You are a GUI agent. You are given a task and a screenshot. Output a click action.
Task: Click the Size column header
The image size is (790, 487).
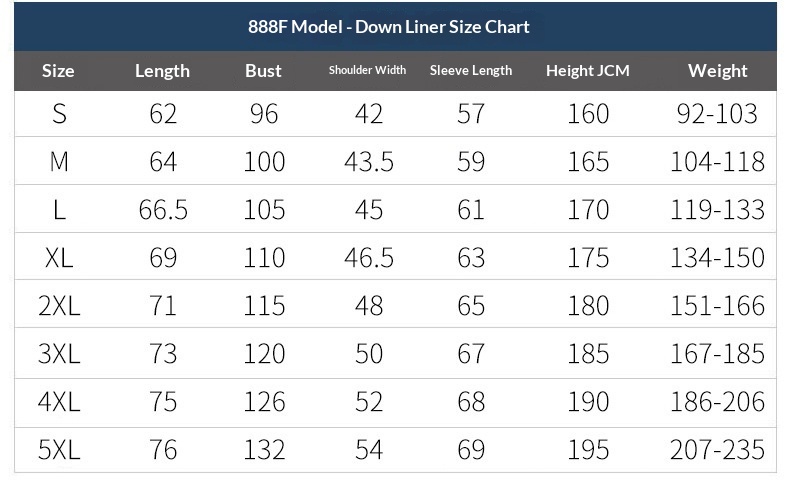58,71
